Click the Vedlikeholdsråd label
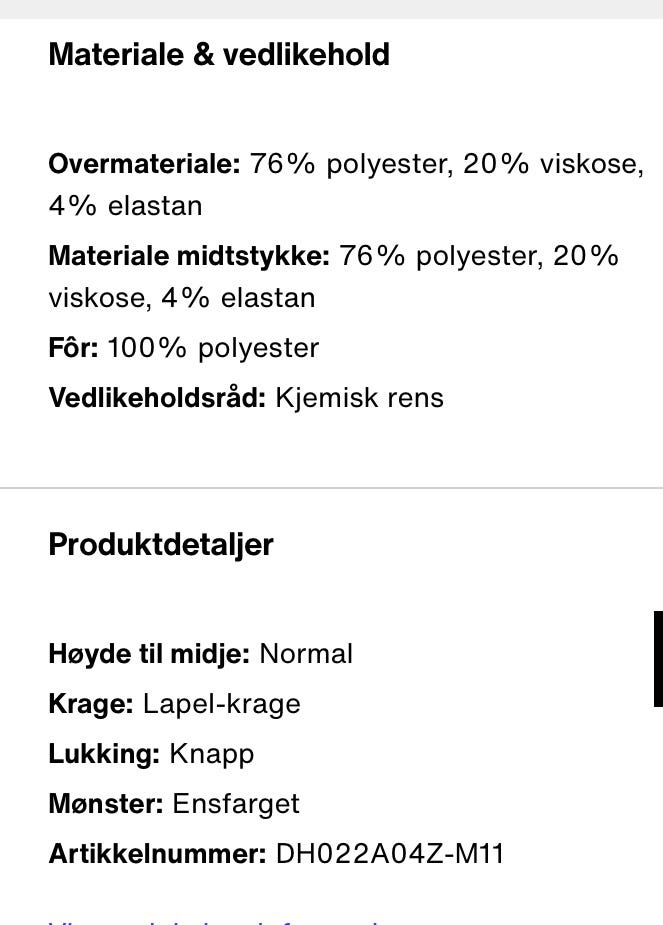663x925 pixels. pyautogui.click(x=157, y=398)
